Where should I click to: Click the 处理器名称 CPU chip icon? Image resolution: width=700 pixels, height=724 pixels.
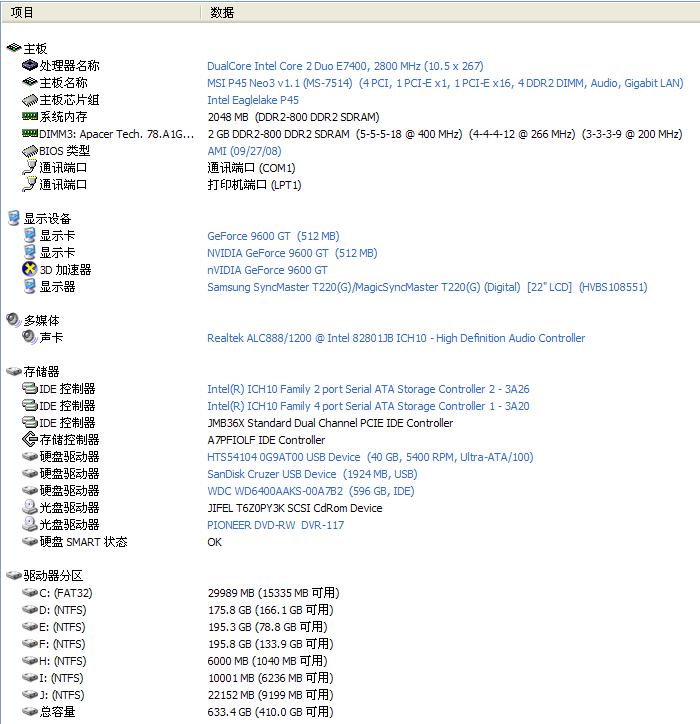tap(30, 65)
